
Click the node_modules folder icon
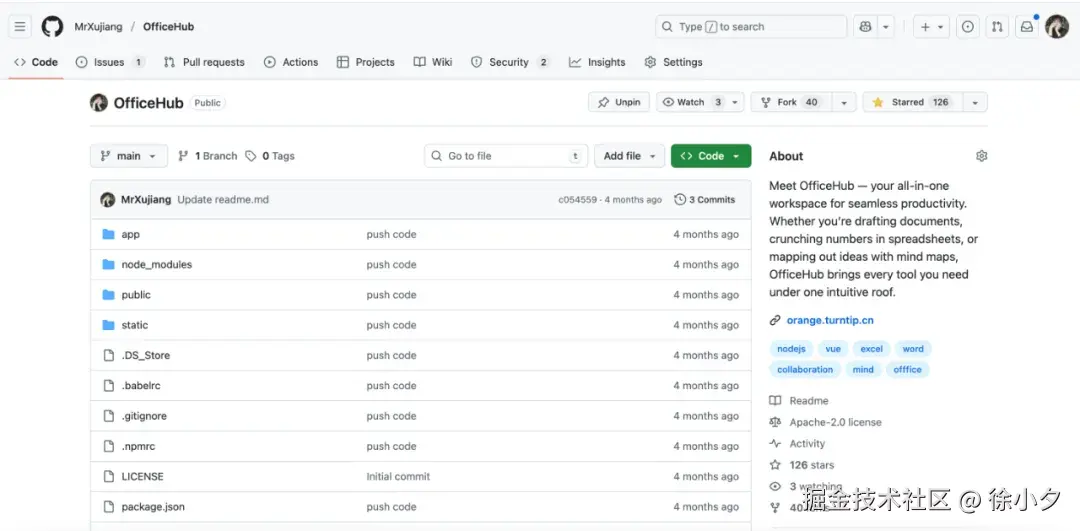tap(108, 264)
